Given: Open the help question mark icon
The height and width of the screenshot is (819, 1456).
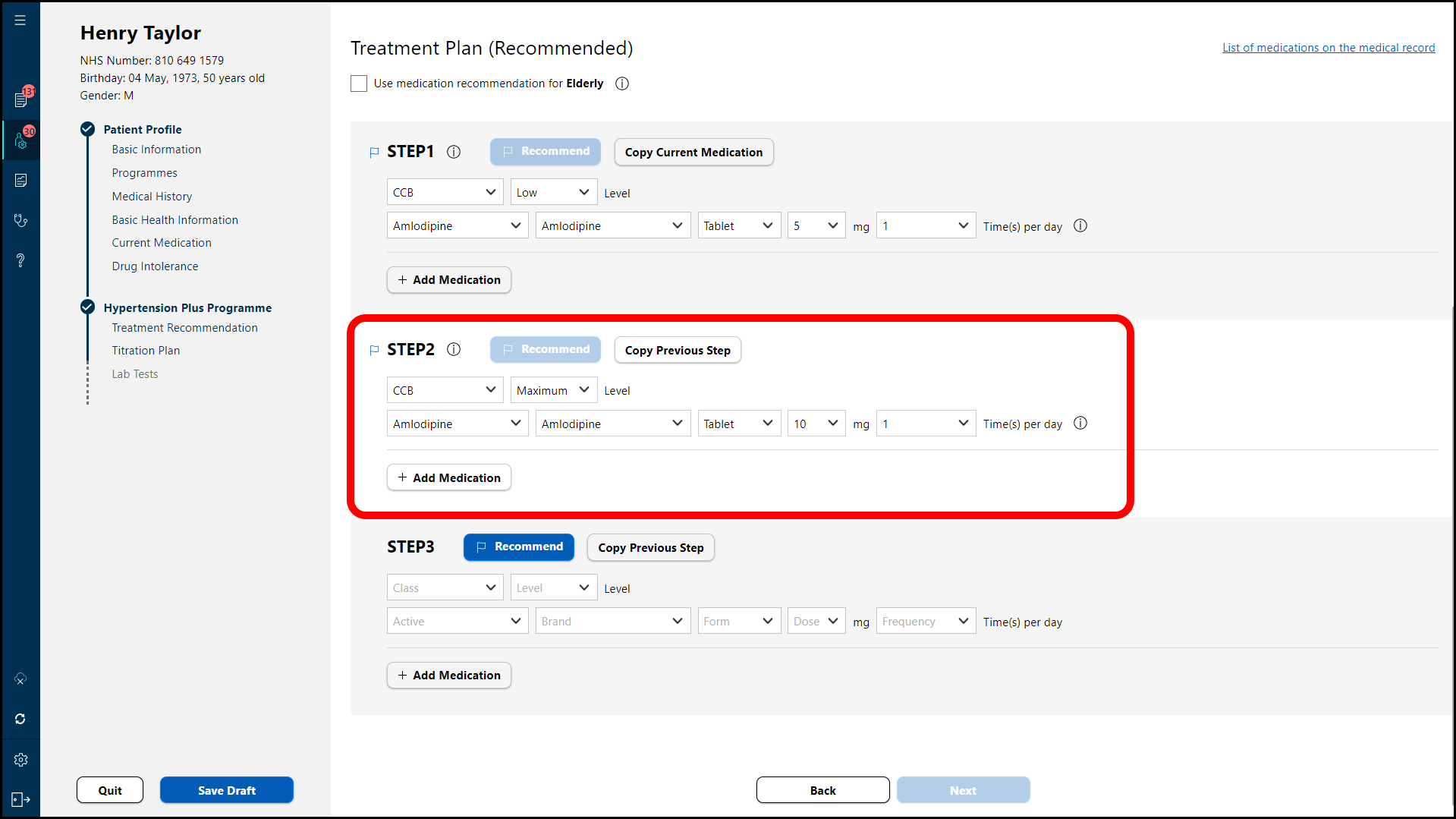Looking at the screenshot, I should [x=20, y=260].
